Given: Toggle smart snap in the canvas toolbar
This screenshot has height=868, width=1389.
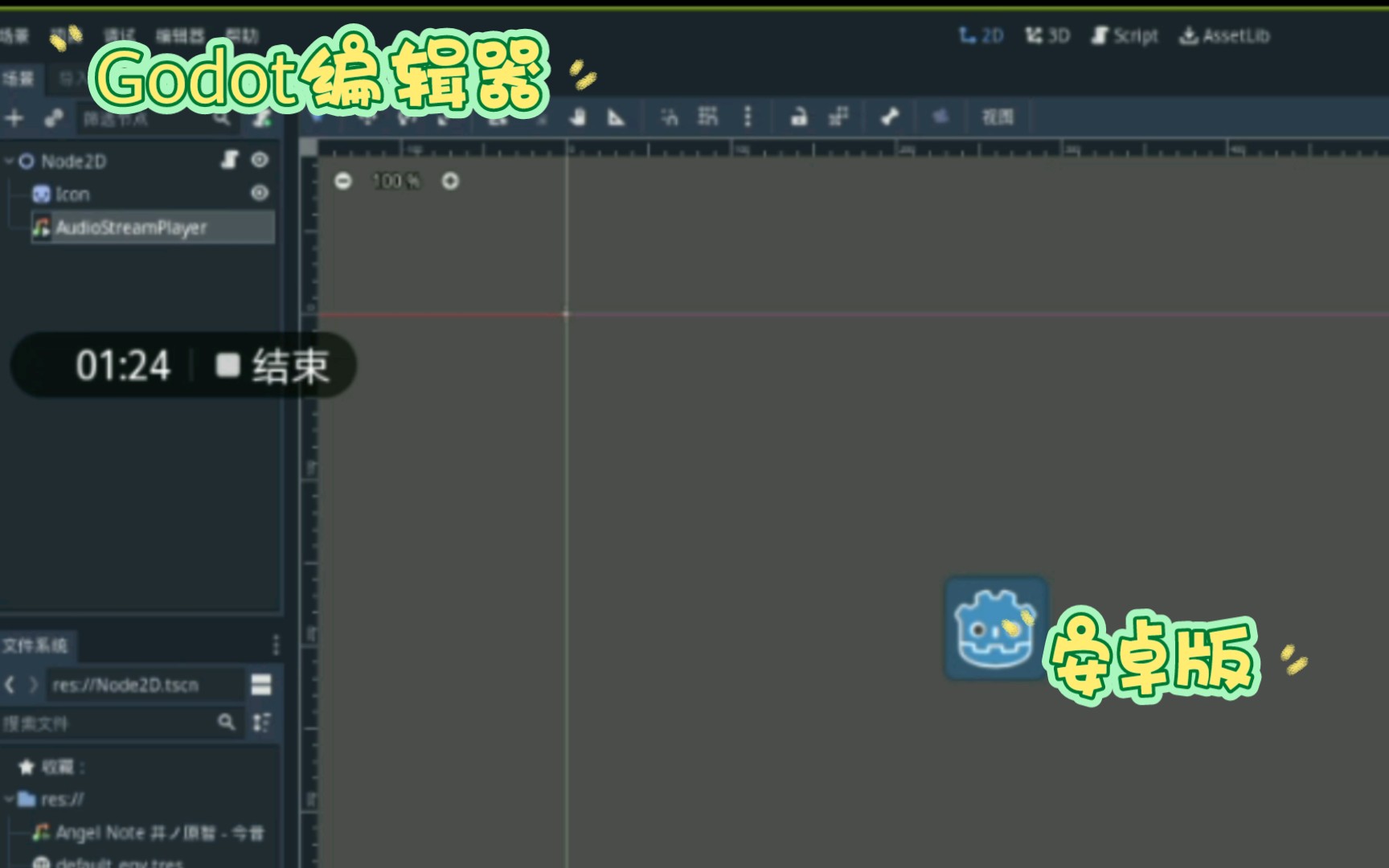Looking at the screenshot, I should pos(670,117).
